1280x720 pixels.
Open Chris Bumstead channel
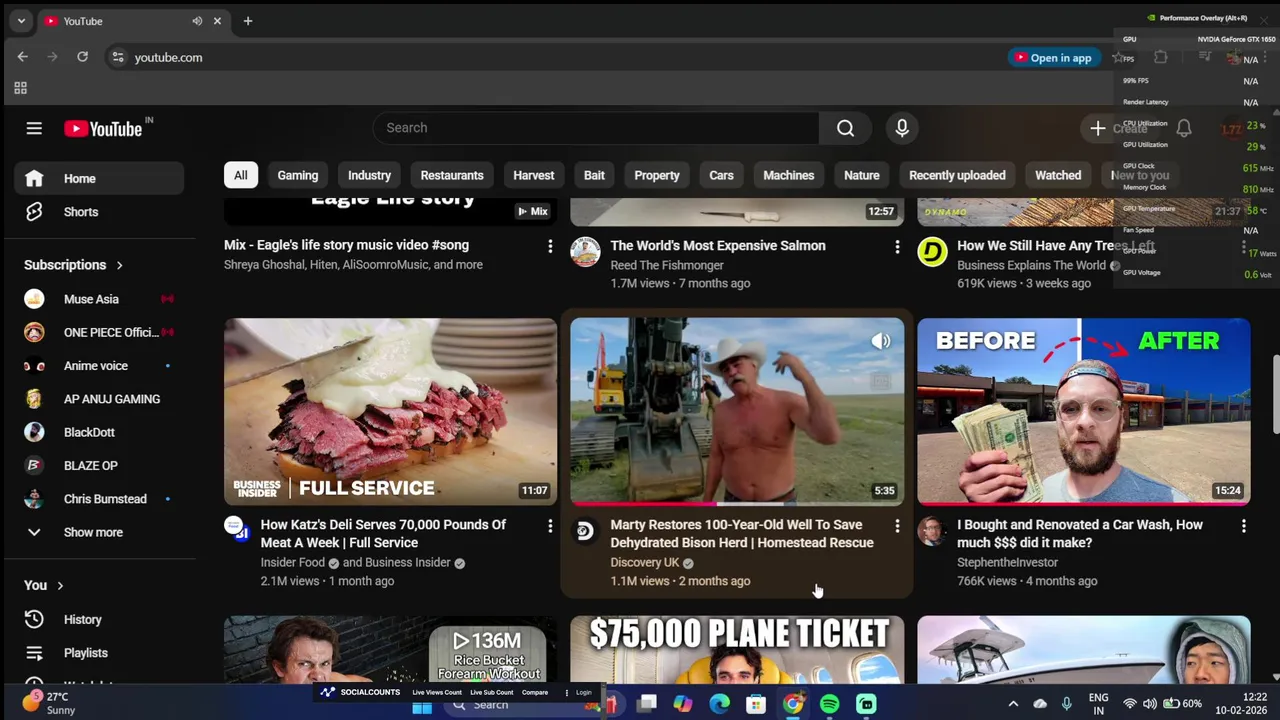tap(99, 499)
